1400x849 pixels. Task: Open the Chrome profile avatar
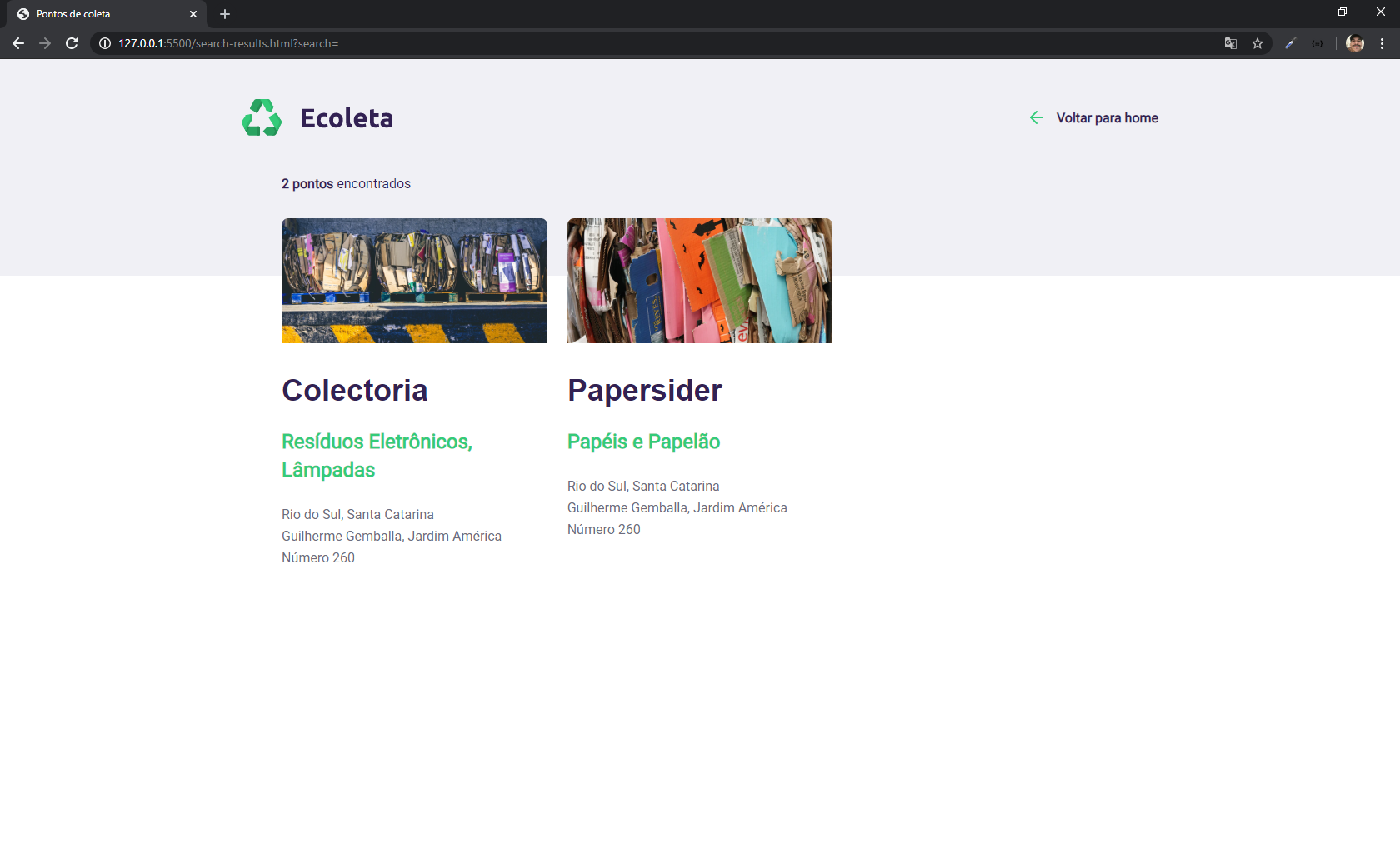click(x=1355, y=43)
